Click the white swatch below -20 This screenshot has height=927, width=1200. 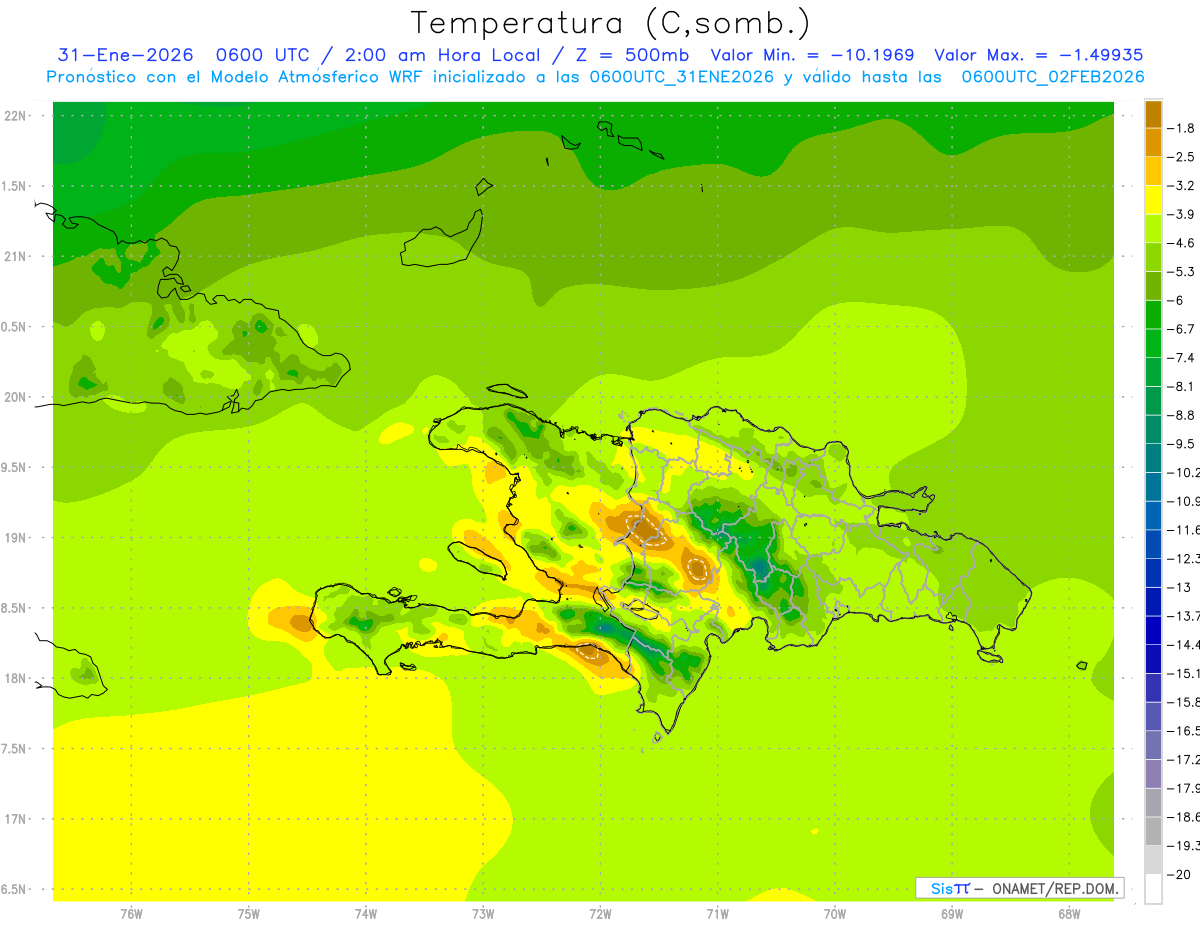(1153, 888)
